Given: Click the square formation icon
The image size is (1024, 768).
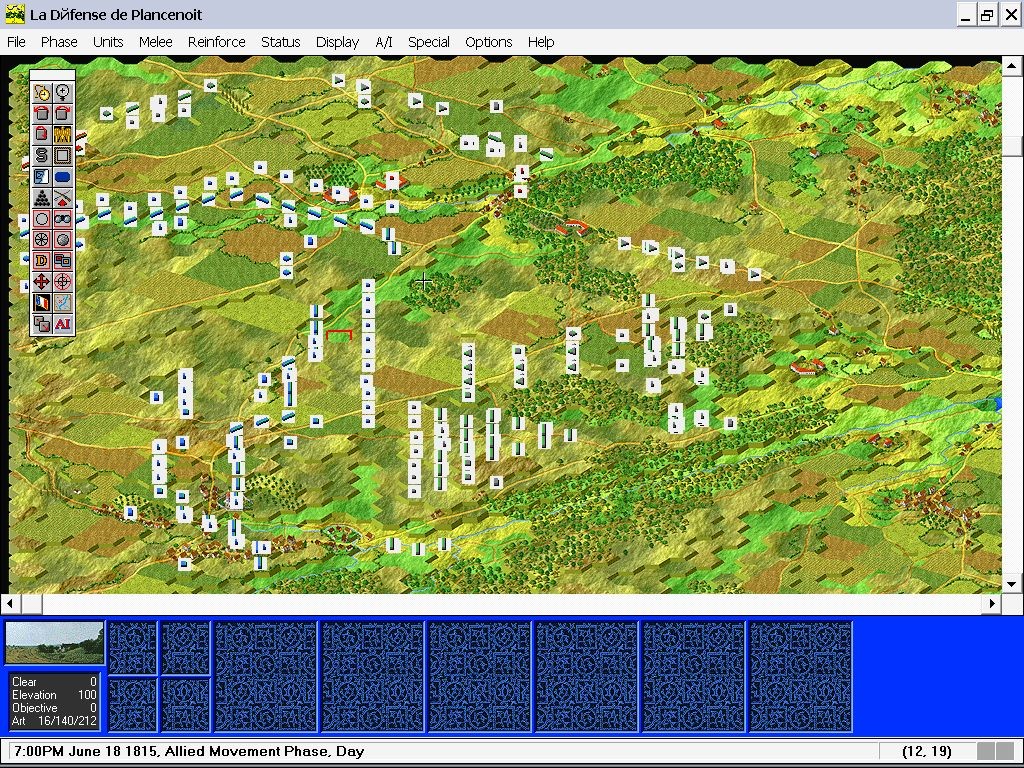Looking at the screenshot, I should [63, 155].
